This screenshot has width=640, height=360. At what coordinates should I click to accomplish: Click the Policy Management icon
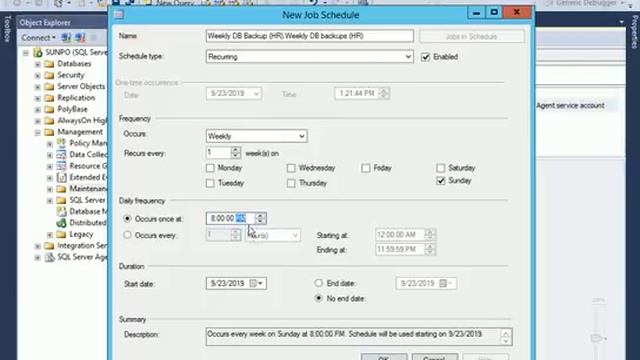(61, 143)
